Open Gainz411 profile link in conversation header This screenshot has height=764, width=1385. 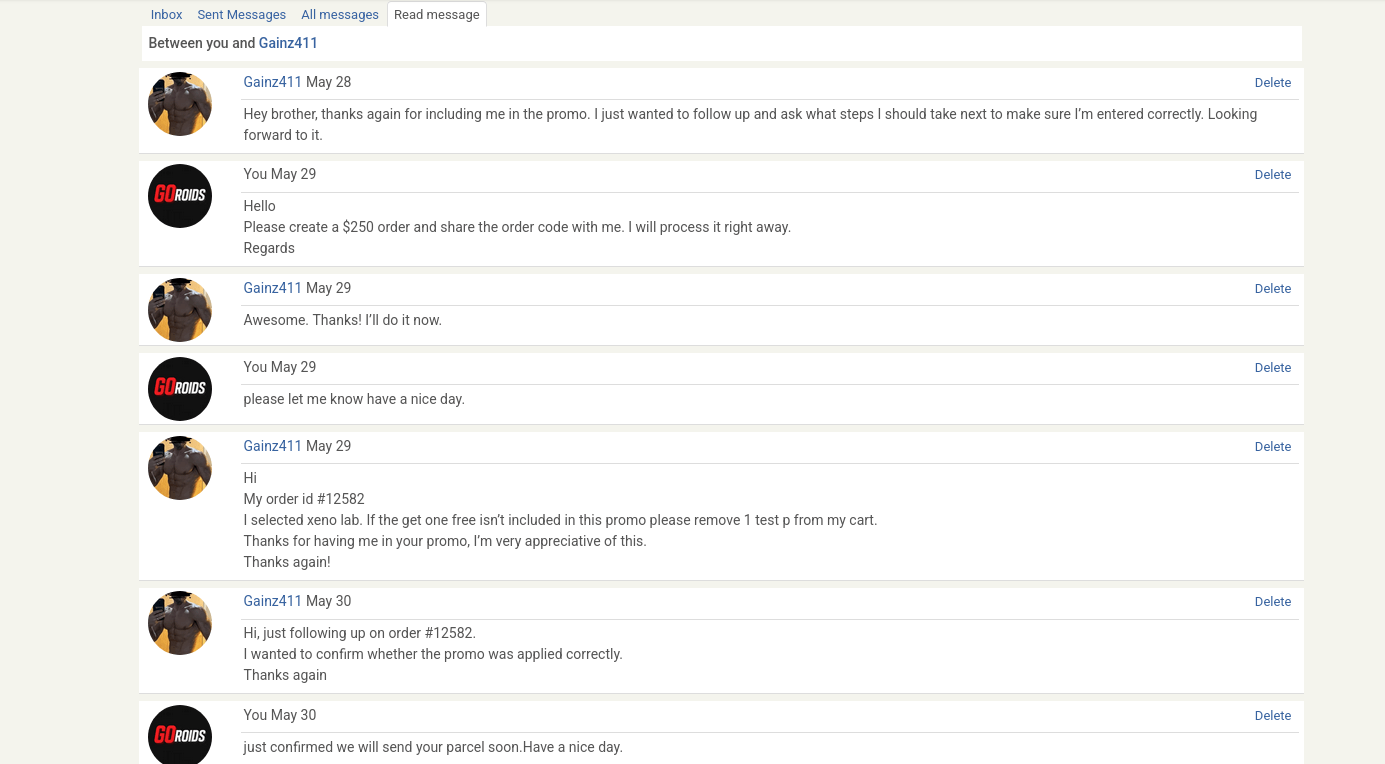tap(288, 43)
